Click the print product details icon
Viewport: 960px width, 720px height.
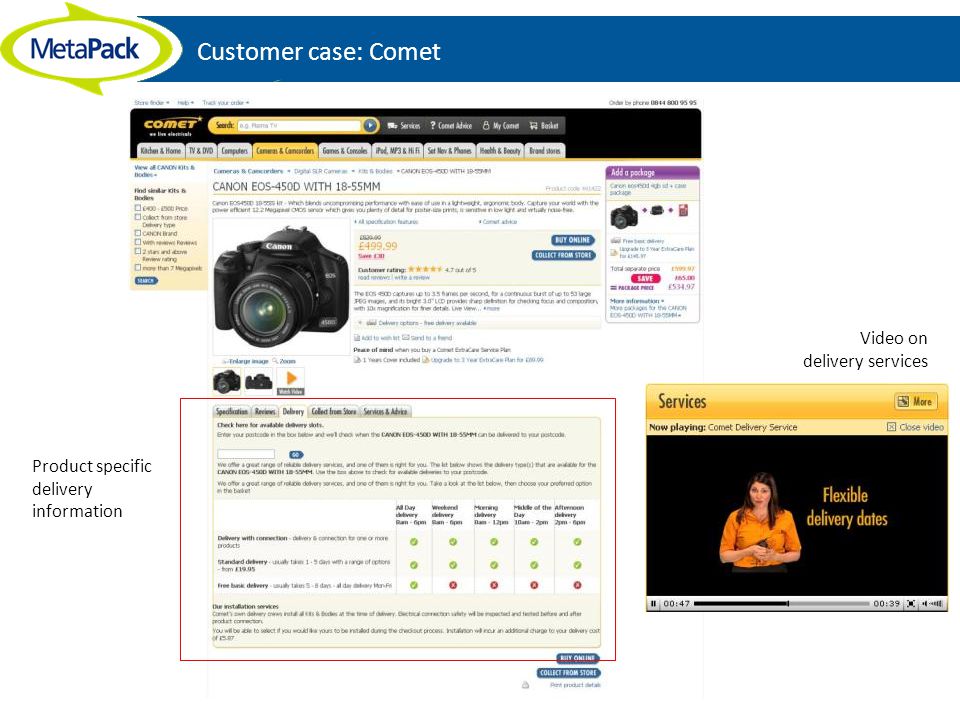point(525,685)
